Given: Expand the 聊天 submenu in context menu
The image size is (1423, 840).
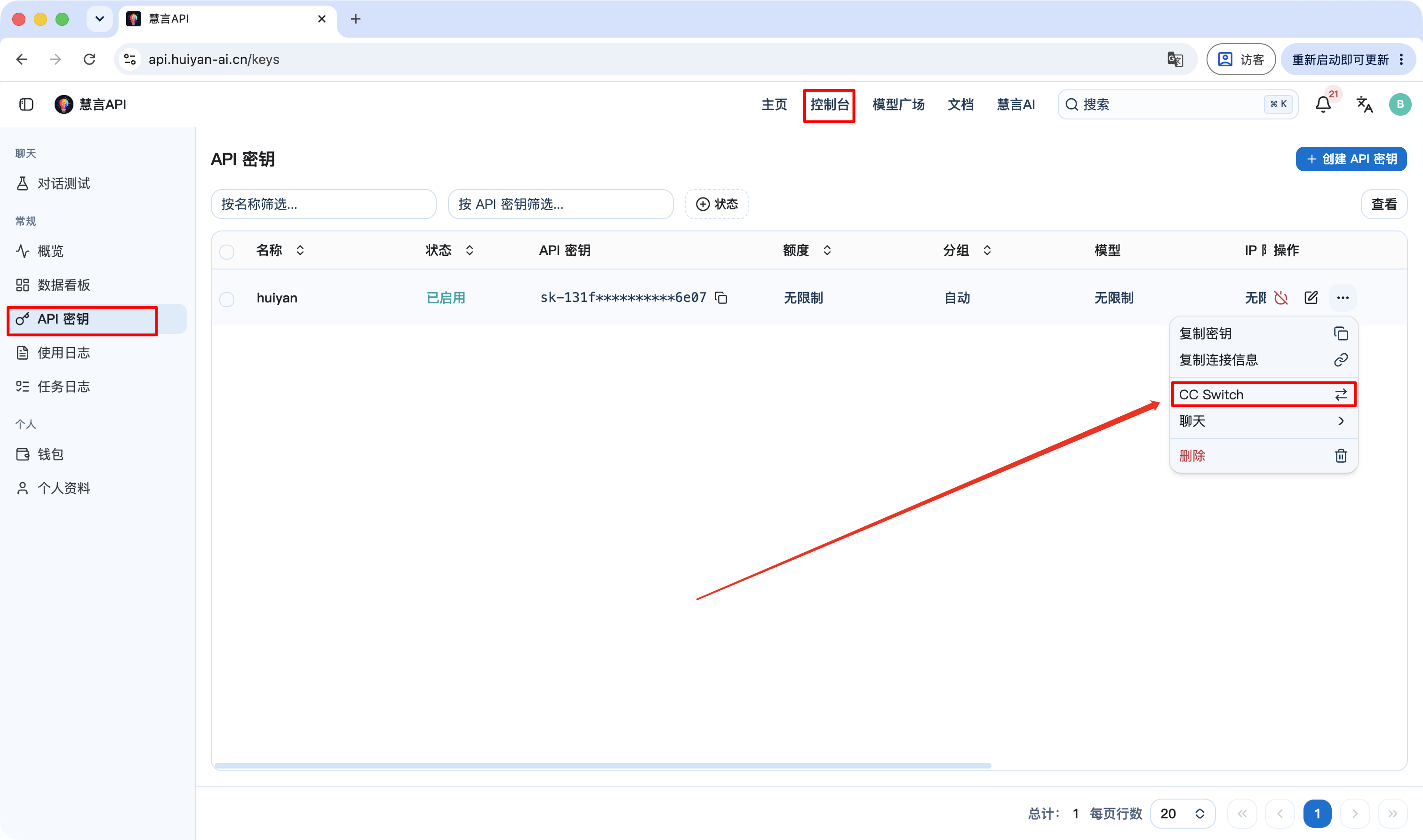Looking at the screenshot, I should [x=1263, y=421].
